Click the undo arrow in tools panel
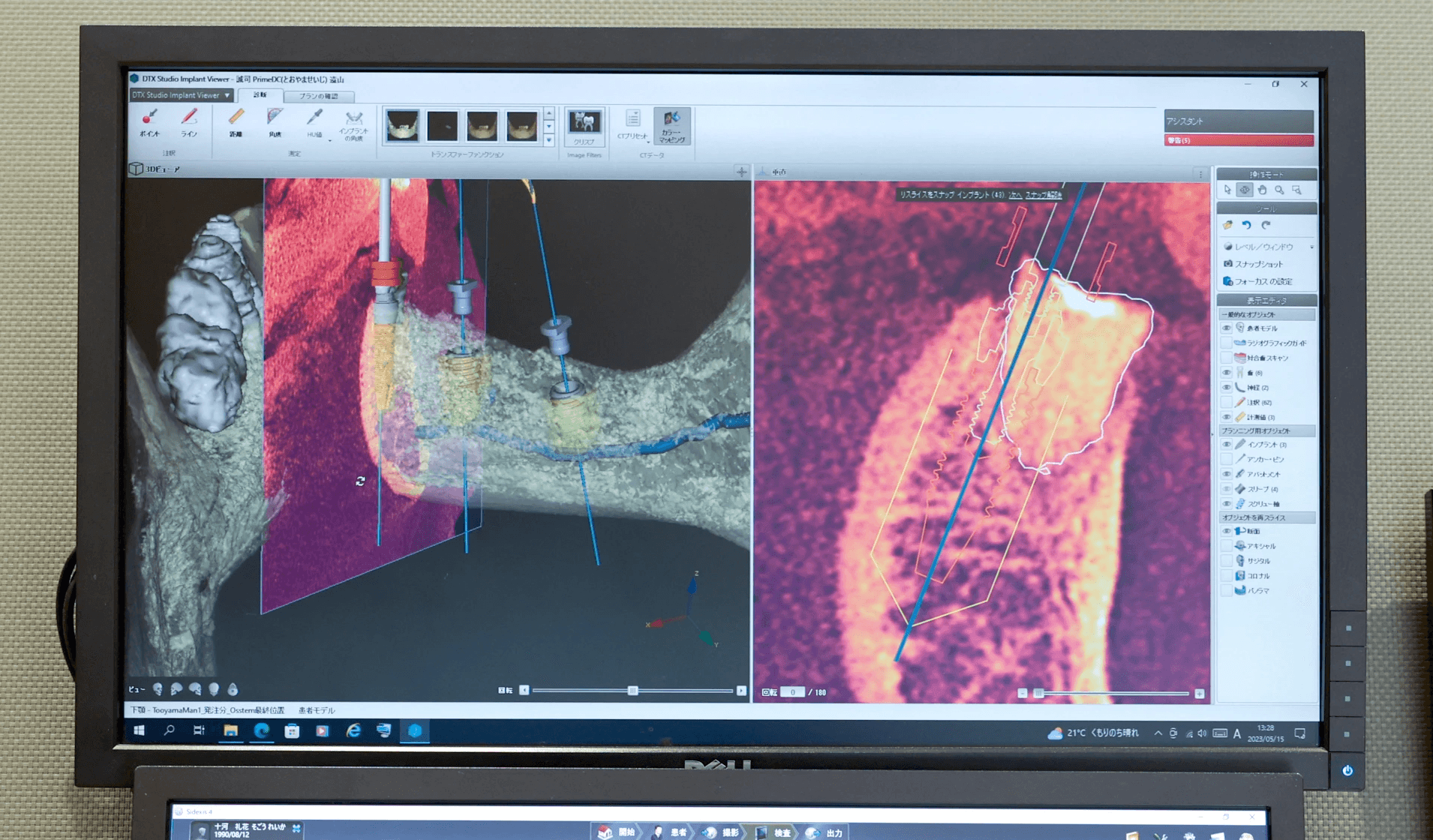 [1246, 225]
